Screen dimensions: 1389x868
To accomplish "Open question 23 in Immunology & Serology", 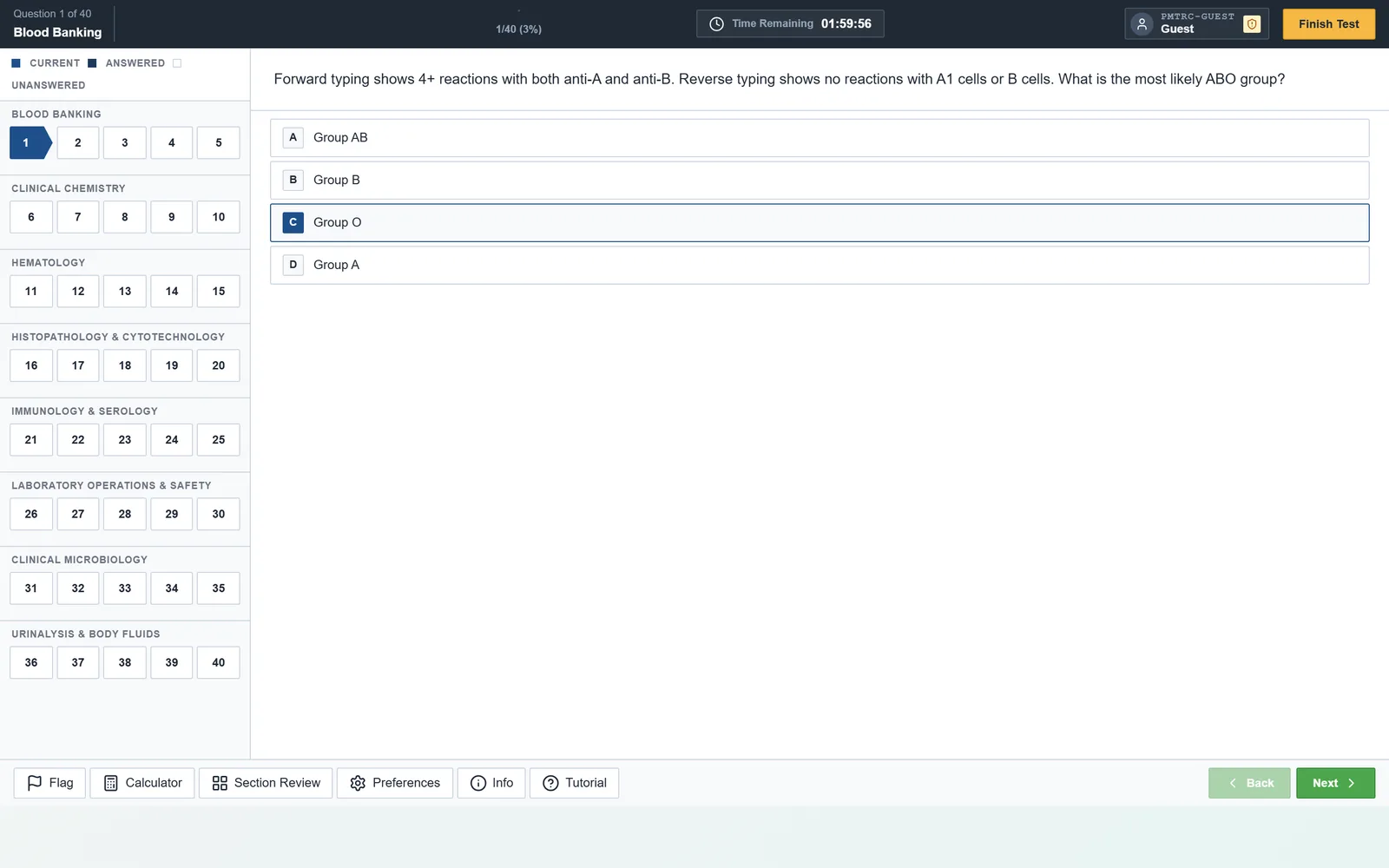I will (125, 440).
